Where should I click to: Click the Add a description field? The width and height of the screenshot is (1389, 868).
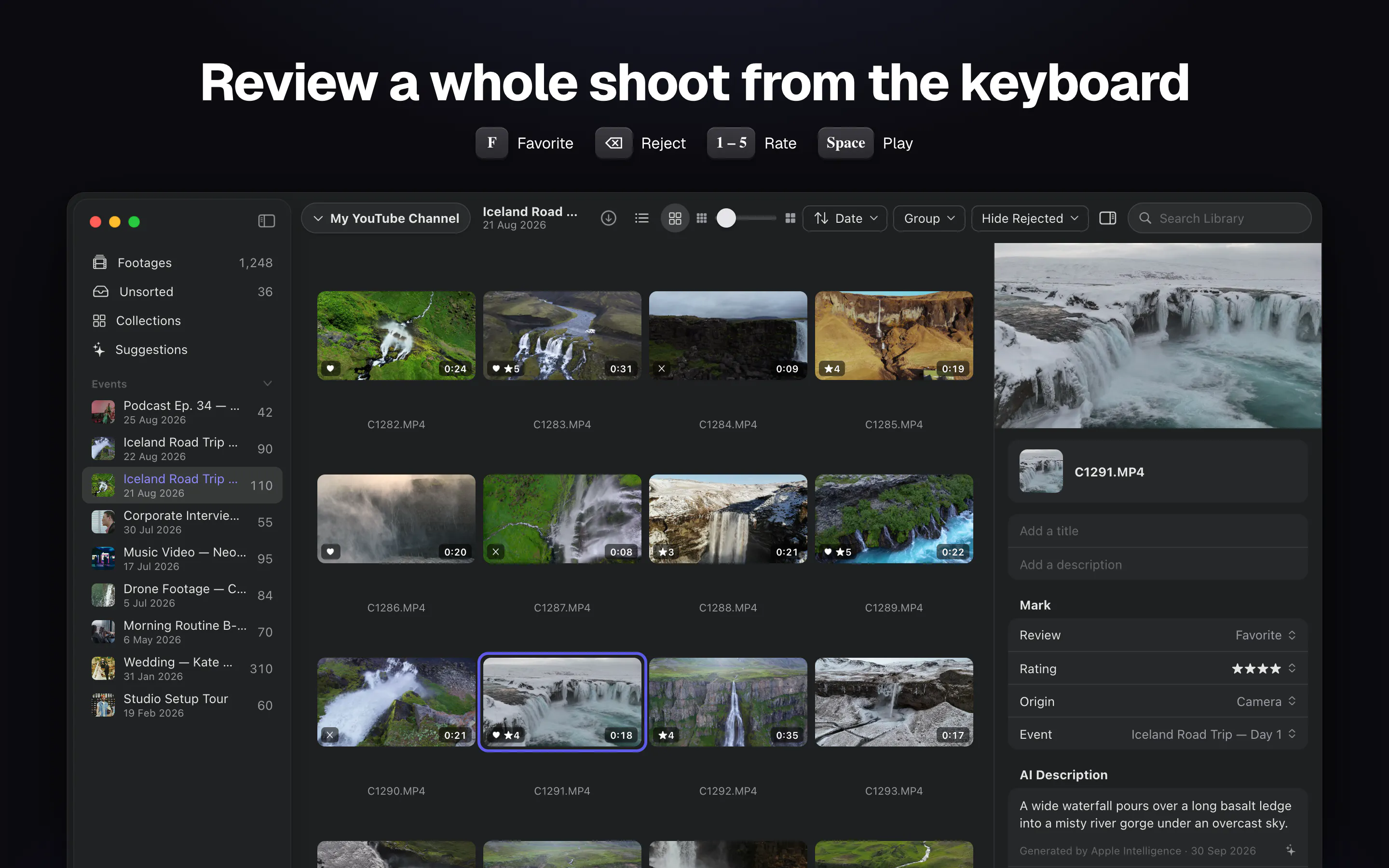coord(1157,564)
